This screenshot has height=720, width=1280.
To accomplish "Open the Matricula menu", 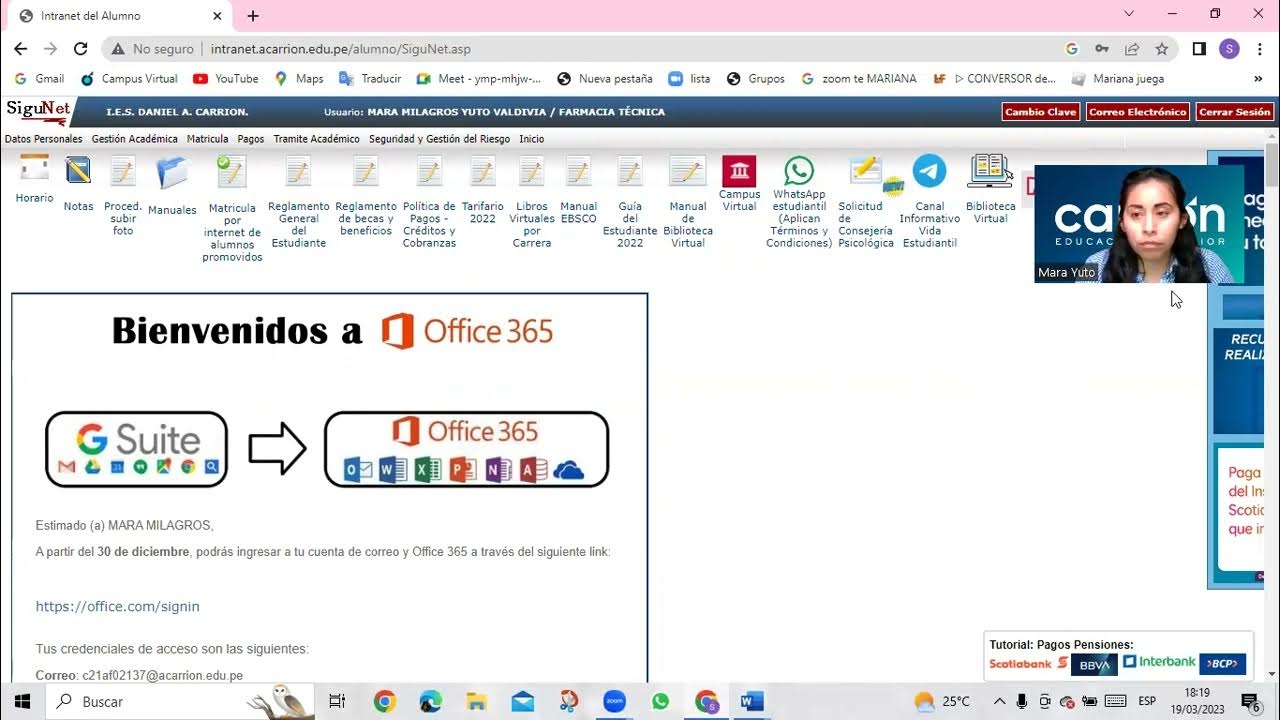I will click(x=207, y=139).
